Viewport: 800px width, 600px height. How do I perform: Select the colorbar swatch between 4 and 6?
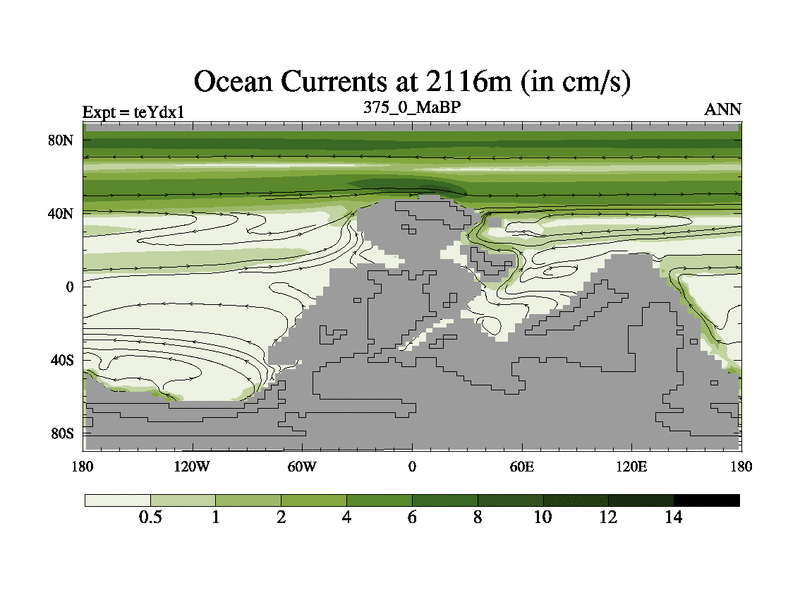coord(379,499)
